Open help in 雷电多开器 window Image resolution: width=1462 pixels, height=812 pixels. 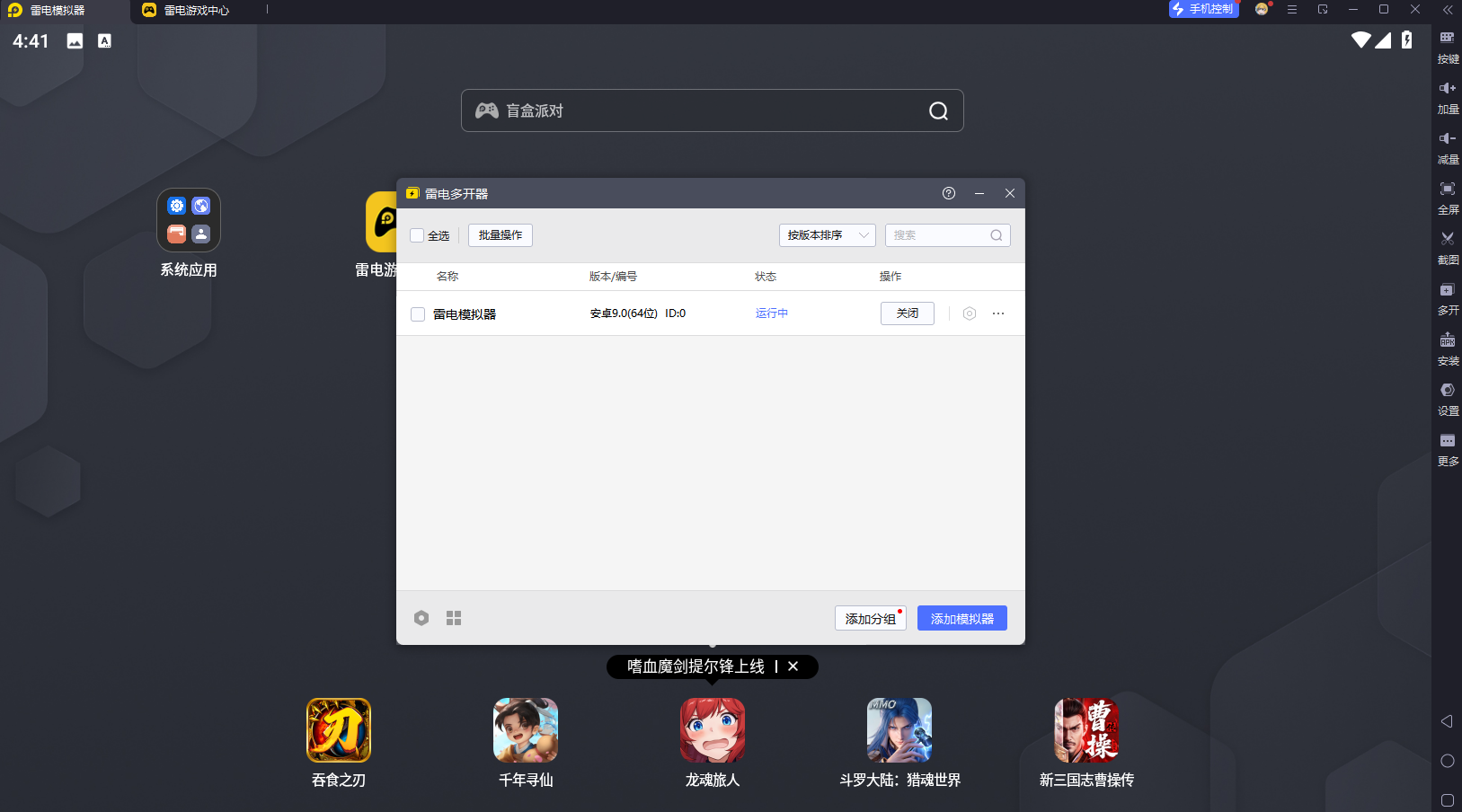(x=949, y=193)
